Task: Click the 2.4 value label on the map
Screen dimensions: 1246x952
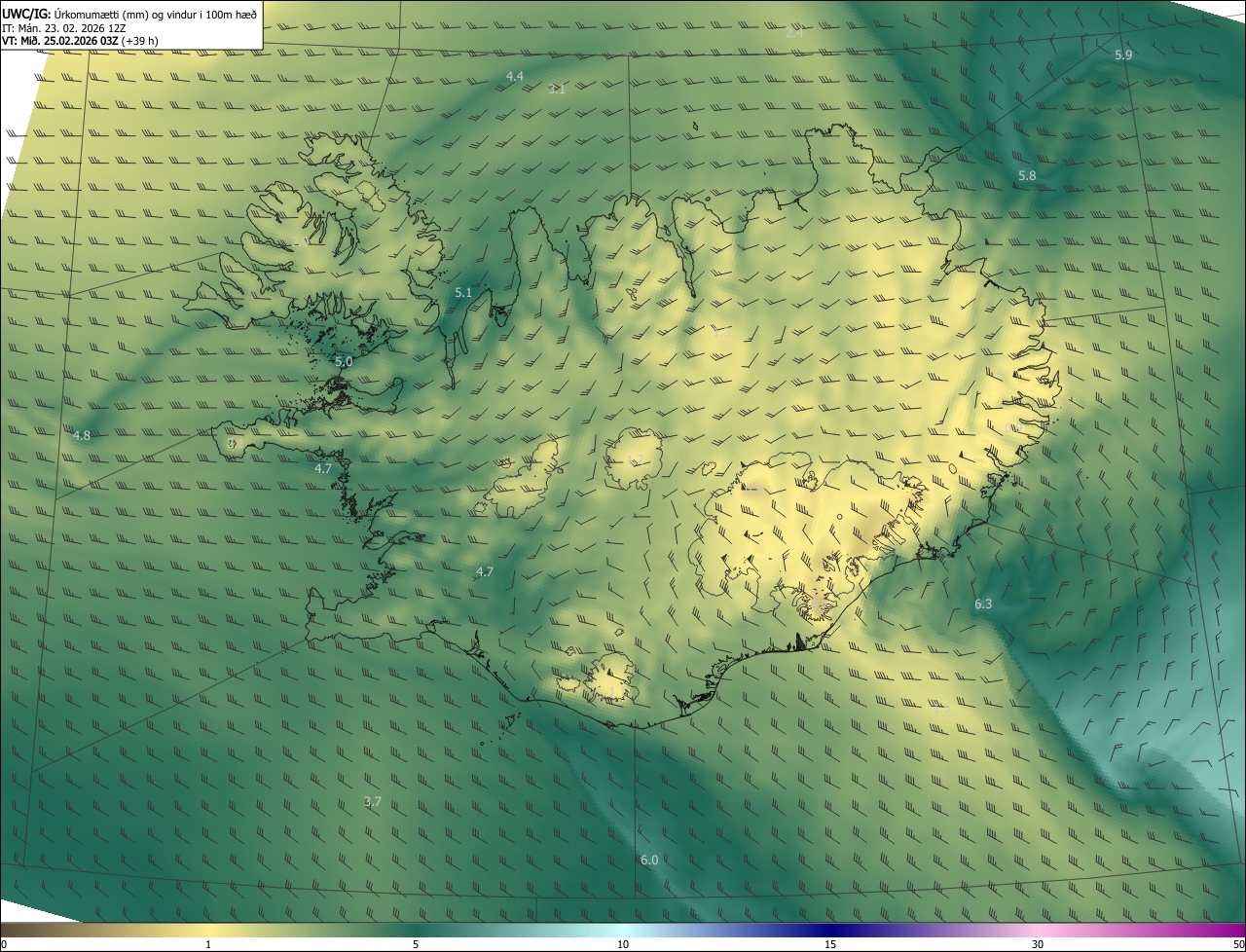Action: click(x=794, y=32)
